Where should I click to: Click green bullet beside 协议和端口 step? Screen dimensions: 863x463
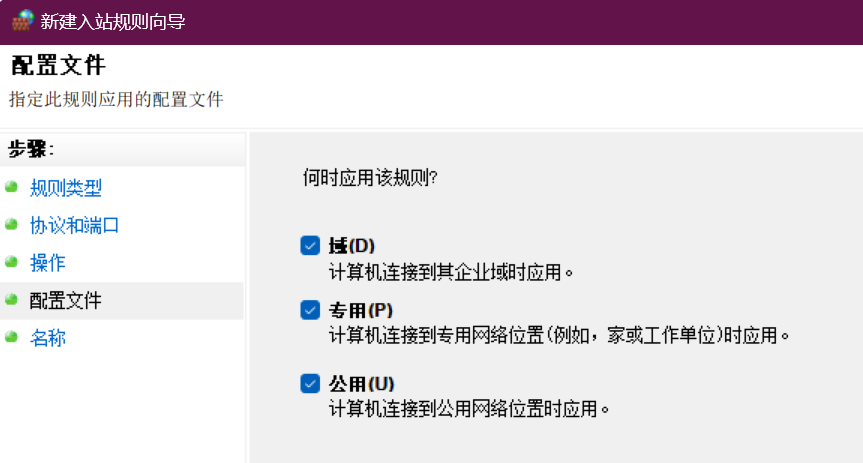pyautogui.click(x=12, y=225)
